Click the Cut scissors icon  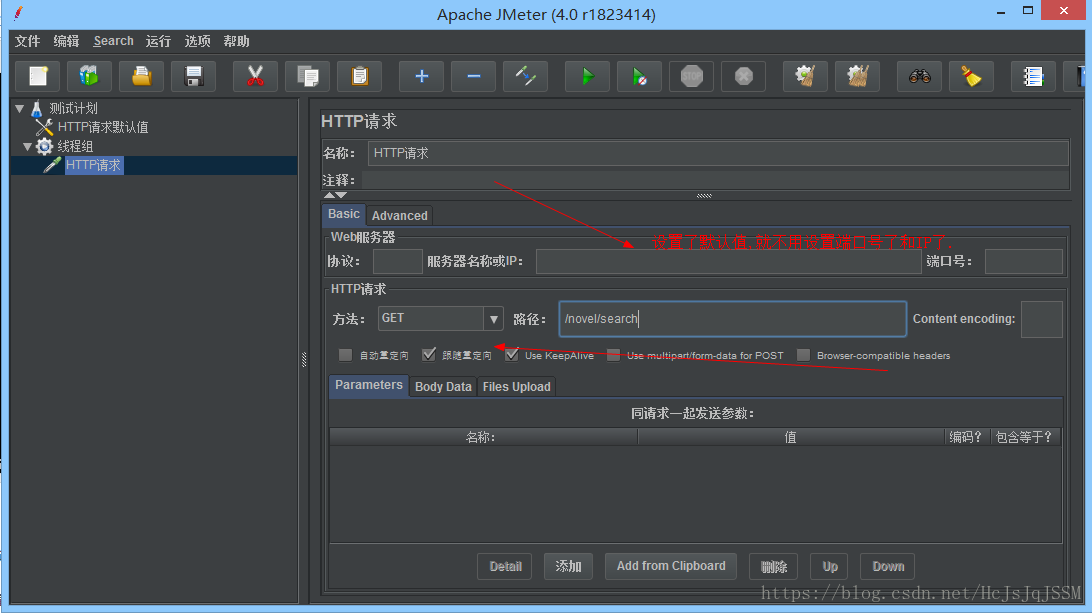255,76
